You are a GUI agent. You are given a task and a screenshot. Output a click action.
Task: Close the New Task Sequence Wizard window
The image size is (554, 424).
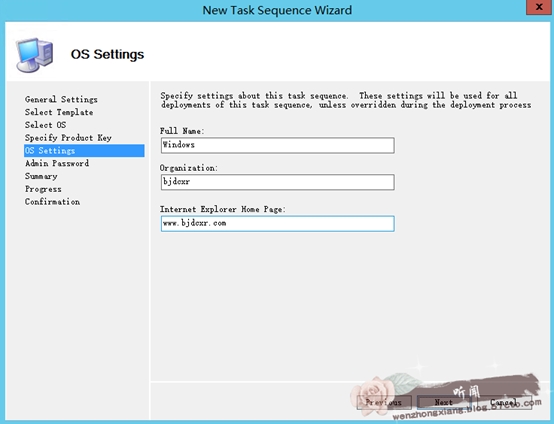(539, 7)
